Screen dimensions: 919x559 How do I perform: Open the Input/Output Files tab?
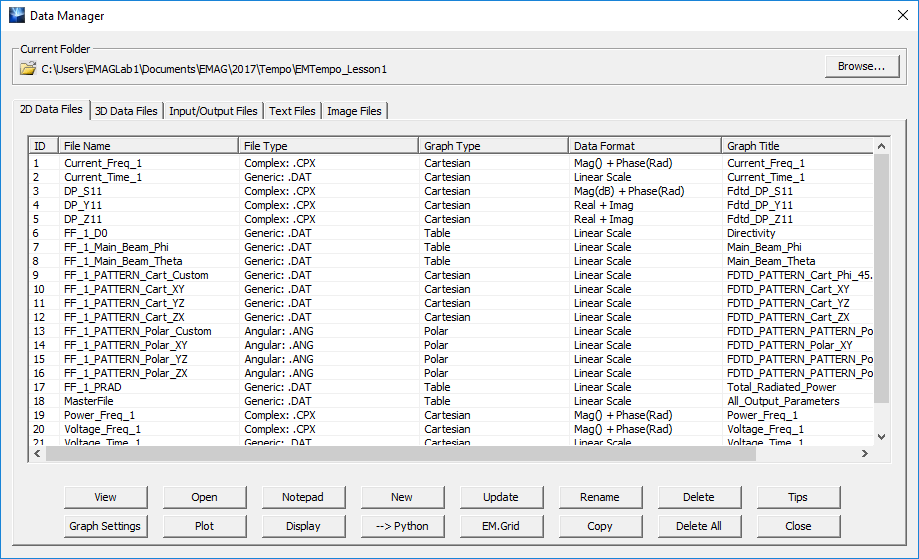[x=213, y=111]
